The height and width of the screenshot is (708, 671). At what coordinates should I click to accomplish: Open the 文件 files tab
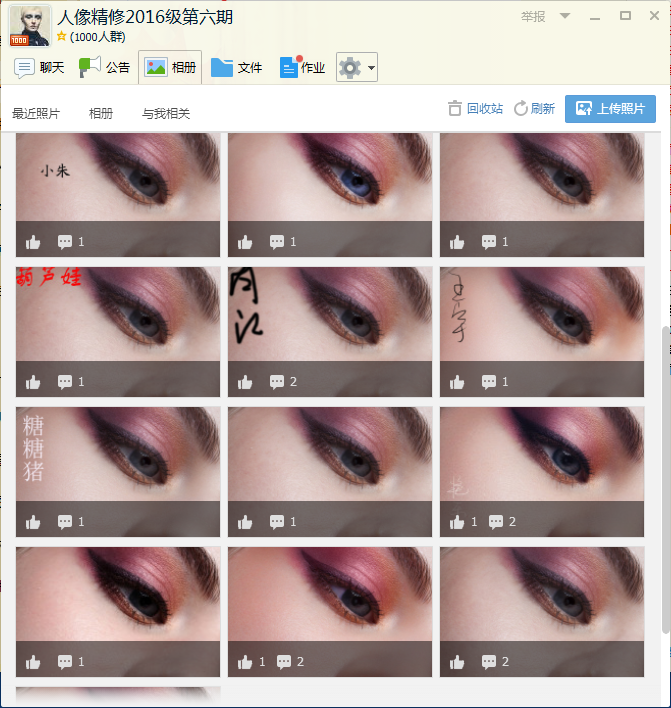236,68
